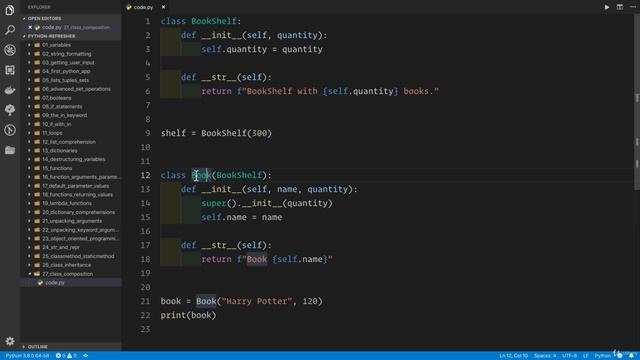Place cursor on line 9 shelf assignment
This screenshot has height=360, width=640.
pos(216,133)
